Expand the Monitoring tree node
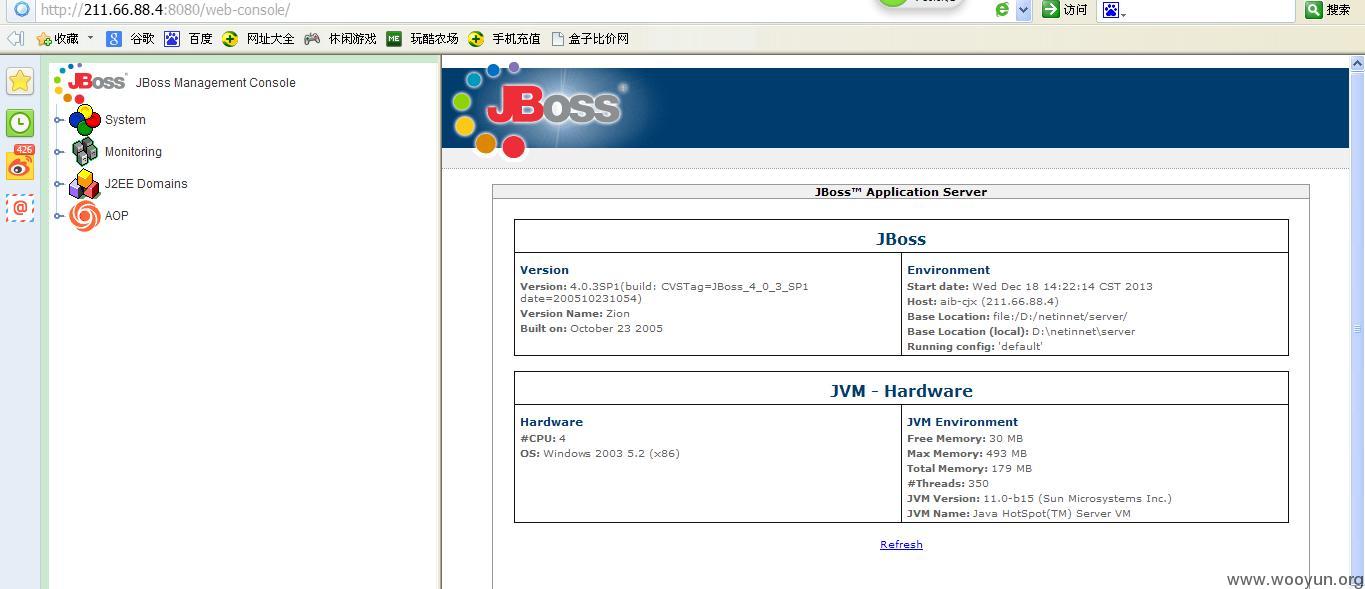Viewport: 1365px width, 589px height. 59,152
